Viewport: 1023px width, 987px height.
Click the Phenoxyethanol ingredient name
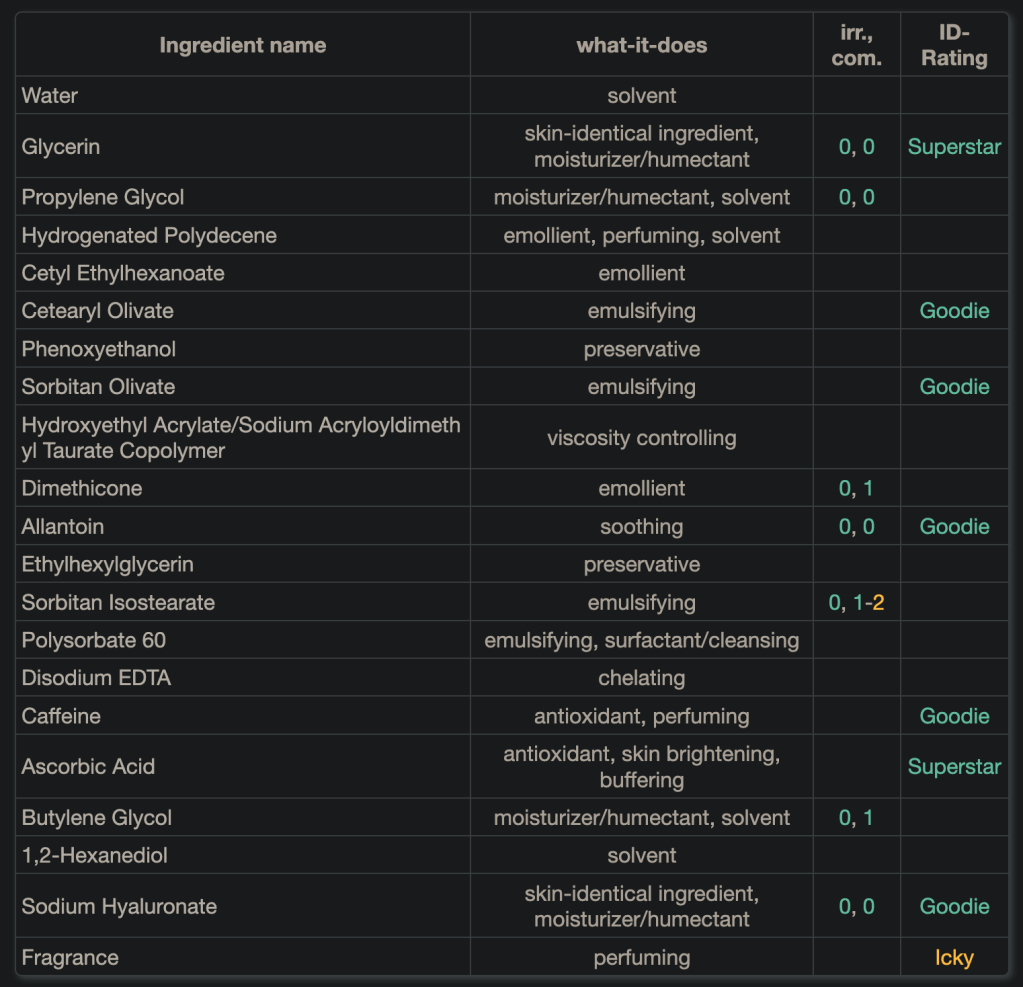tap(99, 349)
